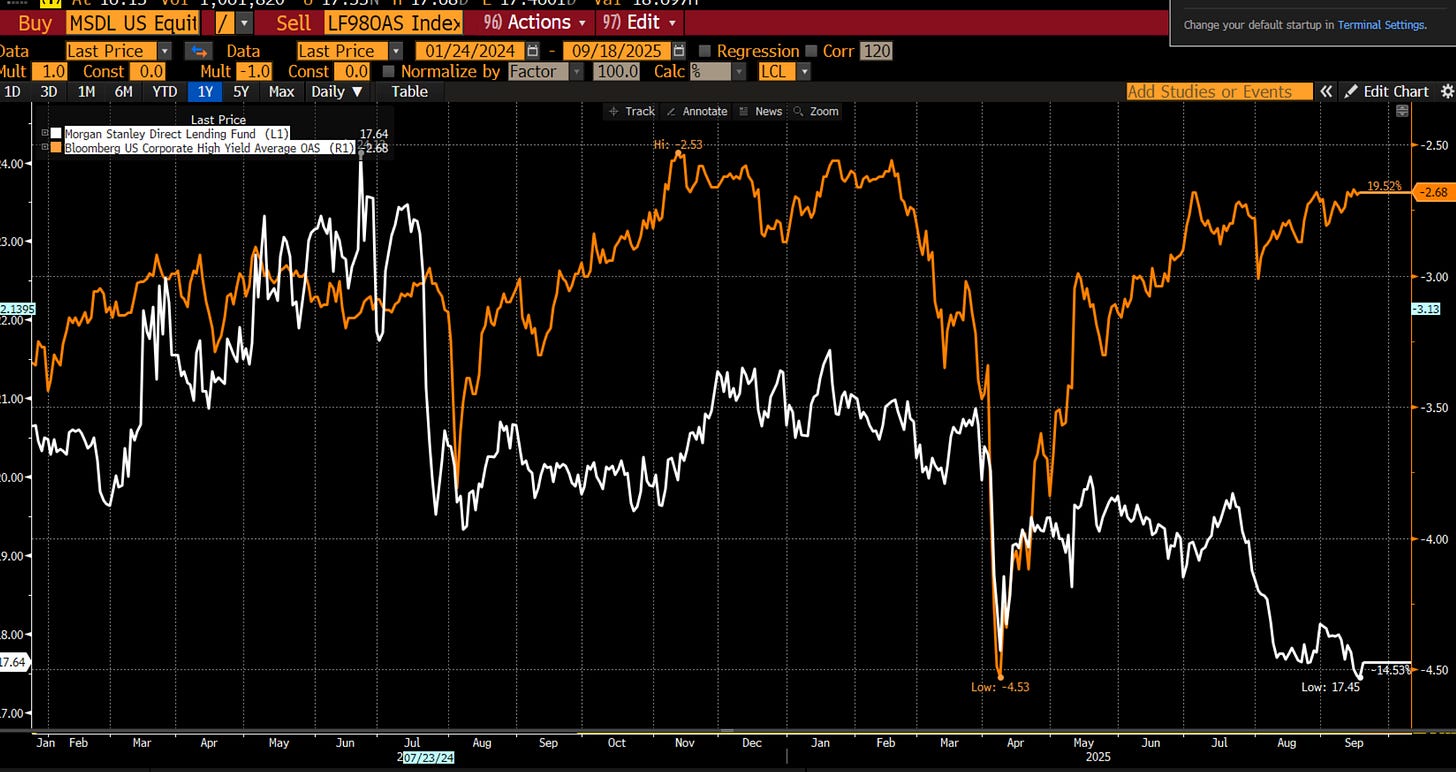Click the orange High Yield OAS swatch

point(57,147)
